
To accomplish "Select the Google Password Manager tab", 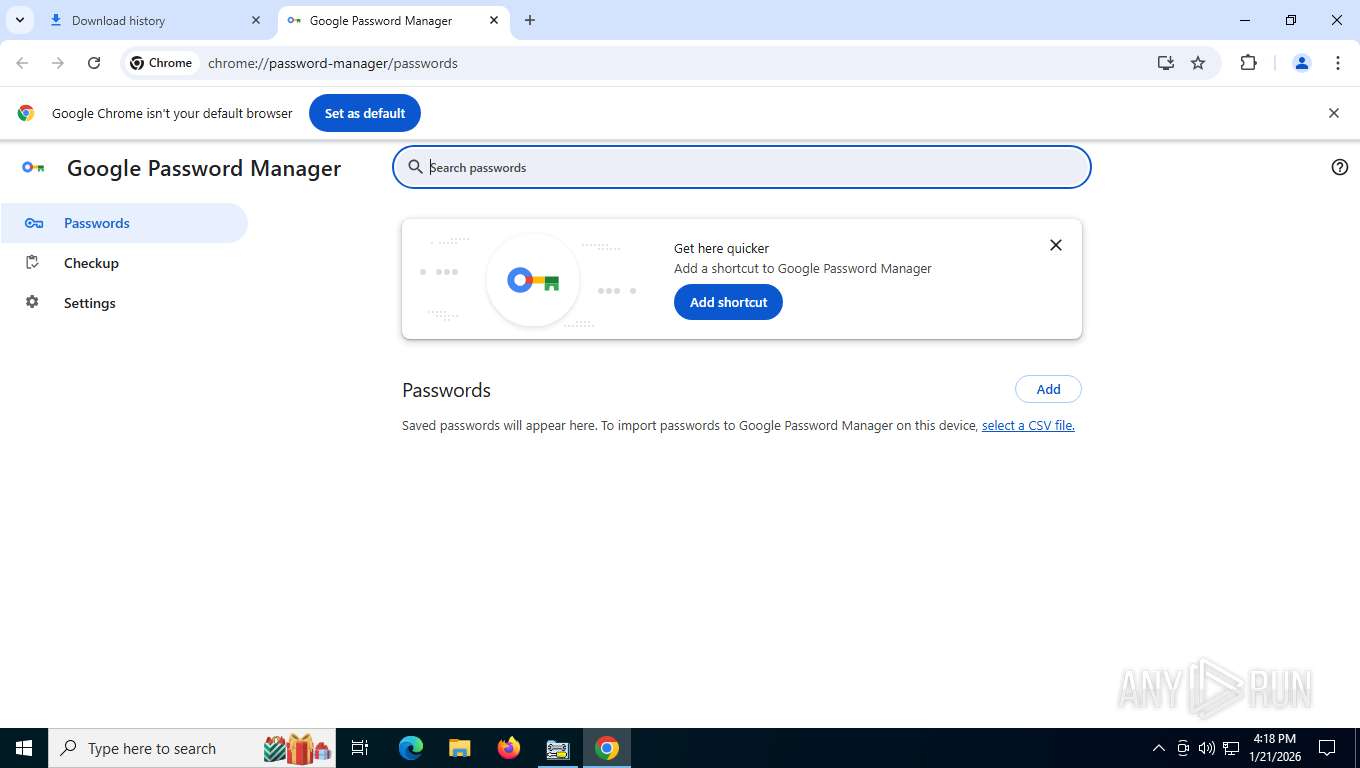I will 394,20.
